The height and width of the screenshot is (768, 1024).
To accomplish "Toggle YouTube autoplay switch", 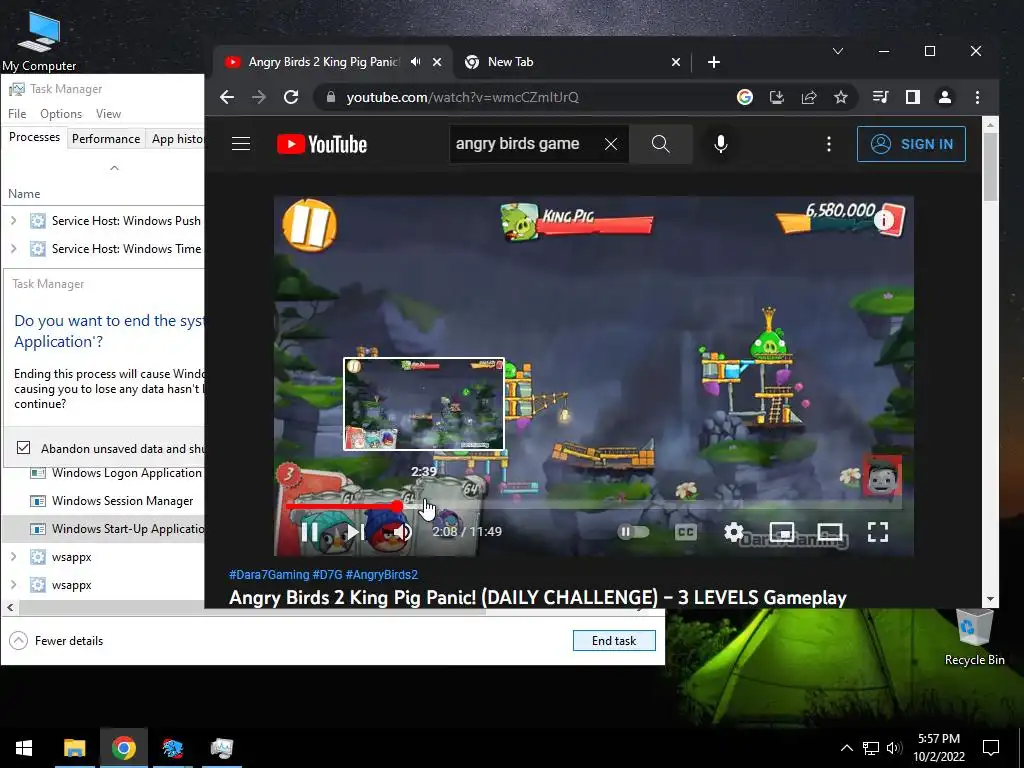I will (x=633, y=532).
